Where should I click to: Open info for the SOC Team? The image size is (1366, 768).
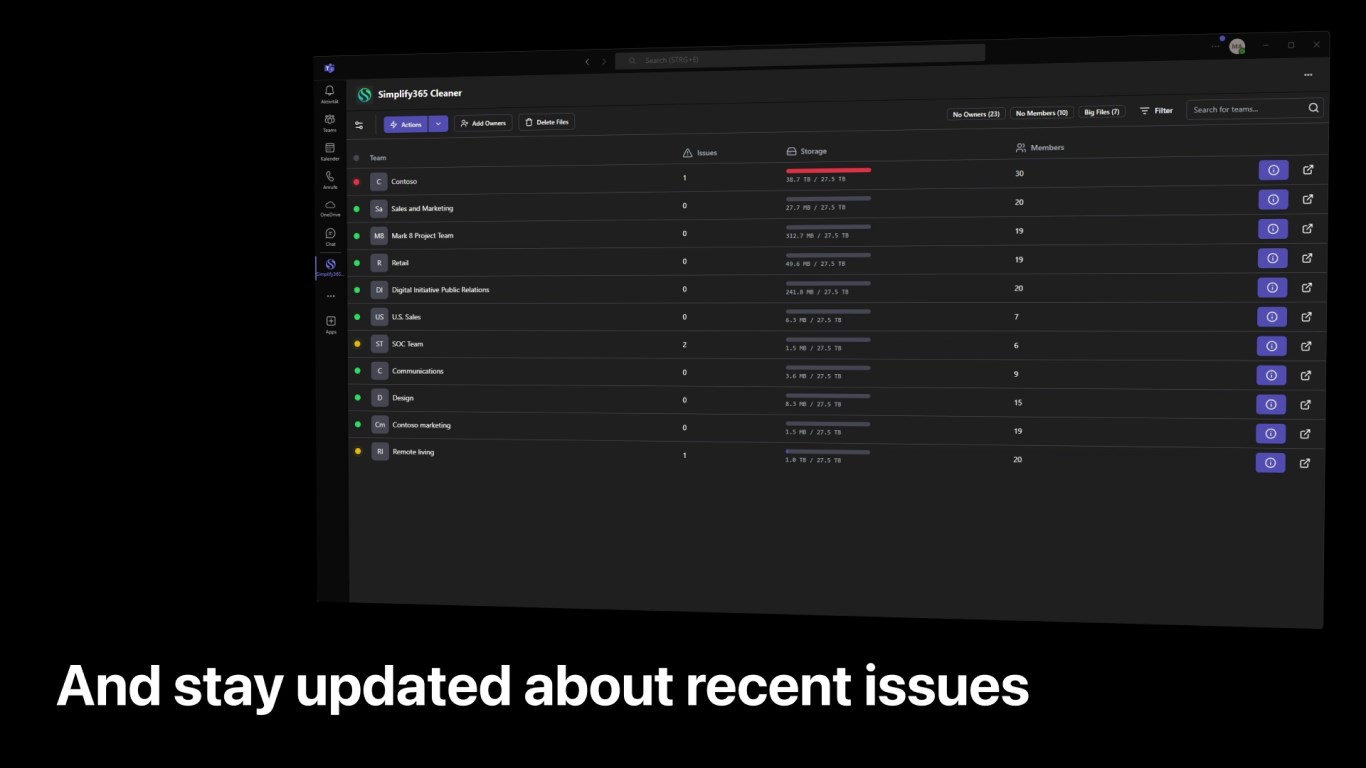click(1272, 346)
